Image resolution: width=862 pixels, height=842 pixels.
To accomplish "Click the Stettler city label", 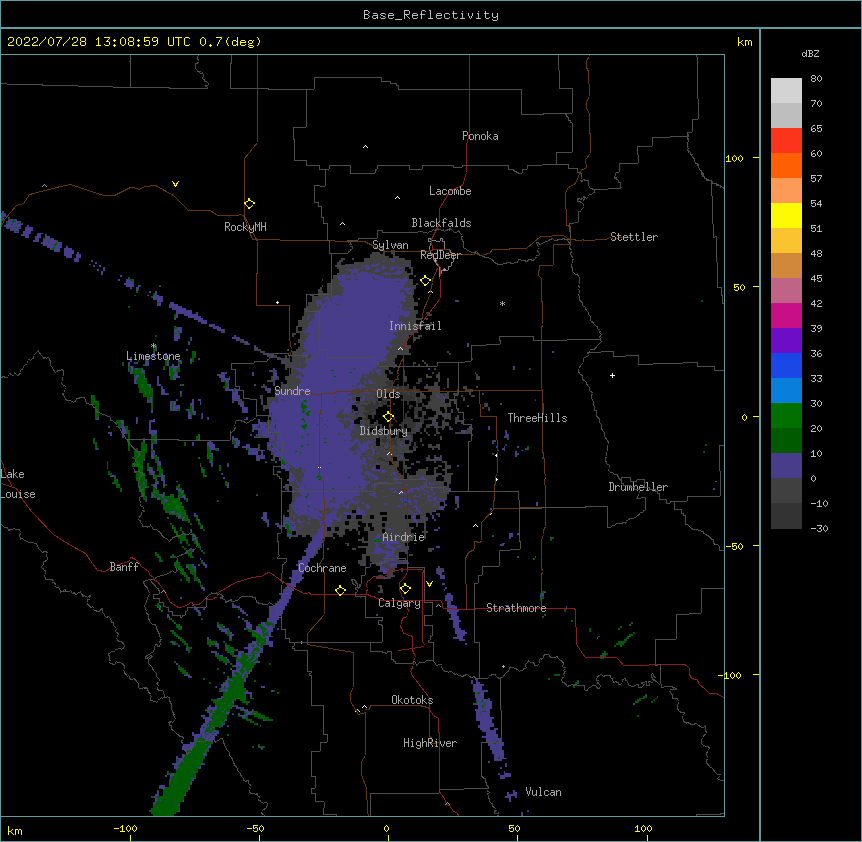I will pyautogui.click(x=634, y=237).
